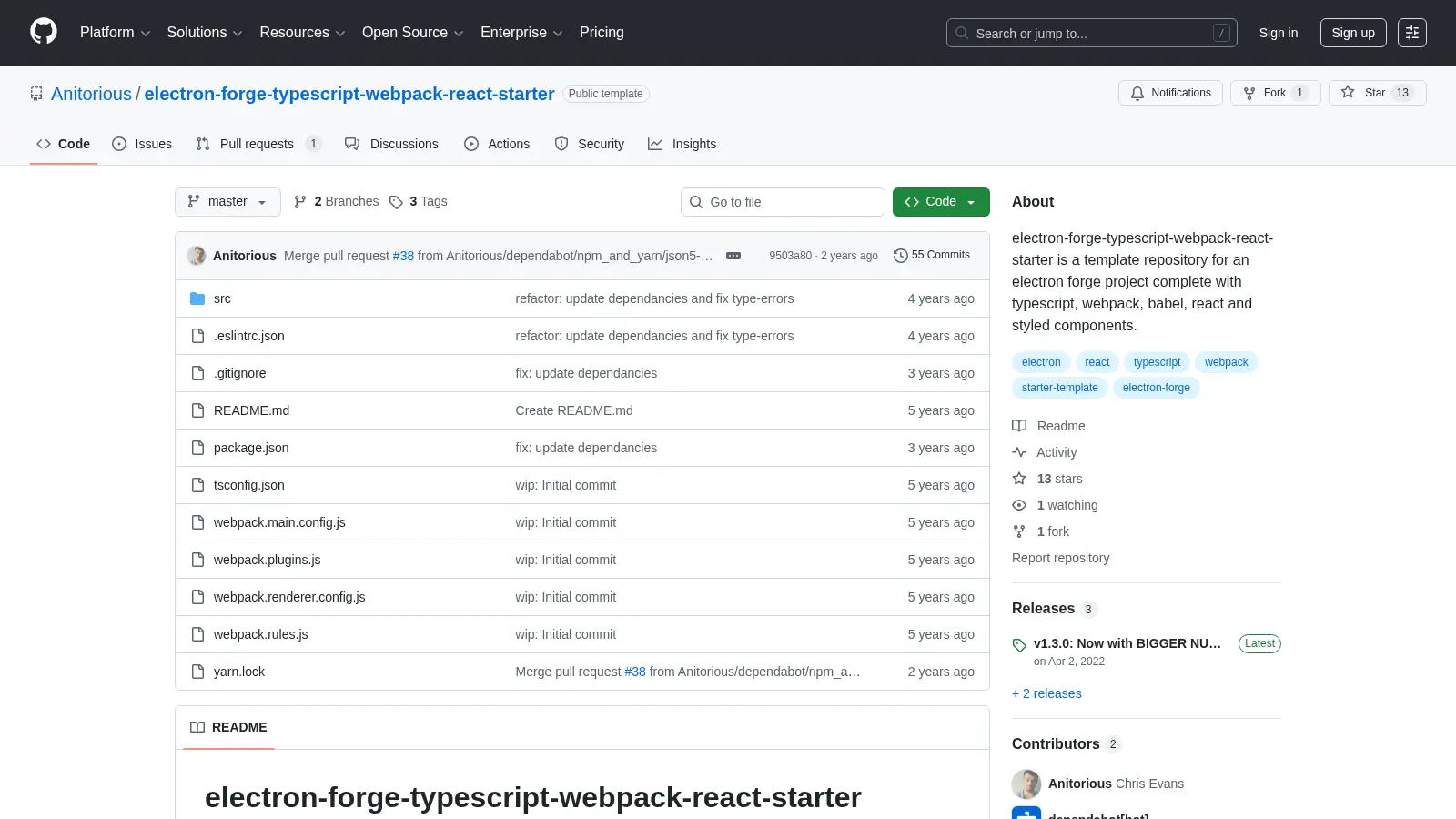Click the eye icon next to 1 watching
The image size is (1456, 819).
pyautogui.click(x=1019, y=505)
